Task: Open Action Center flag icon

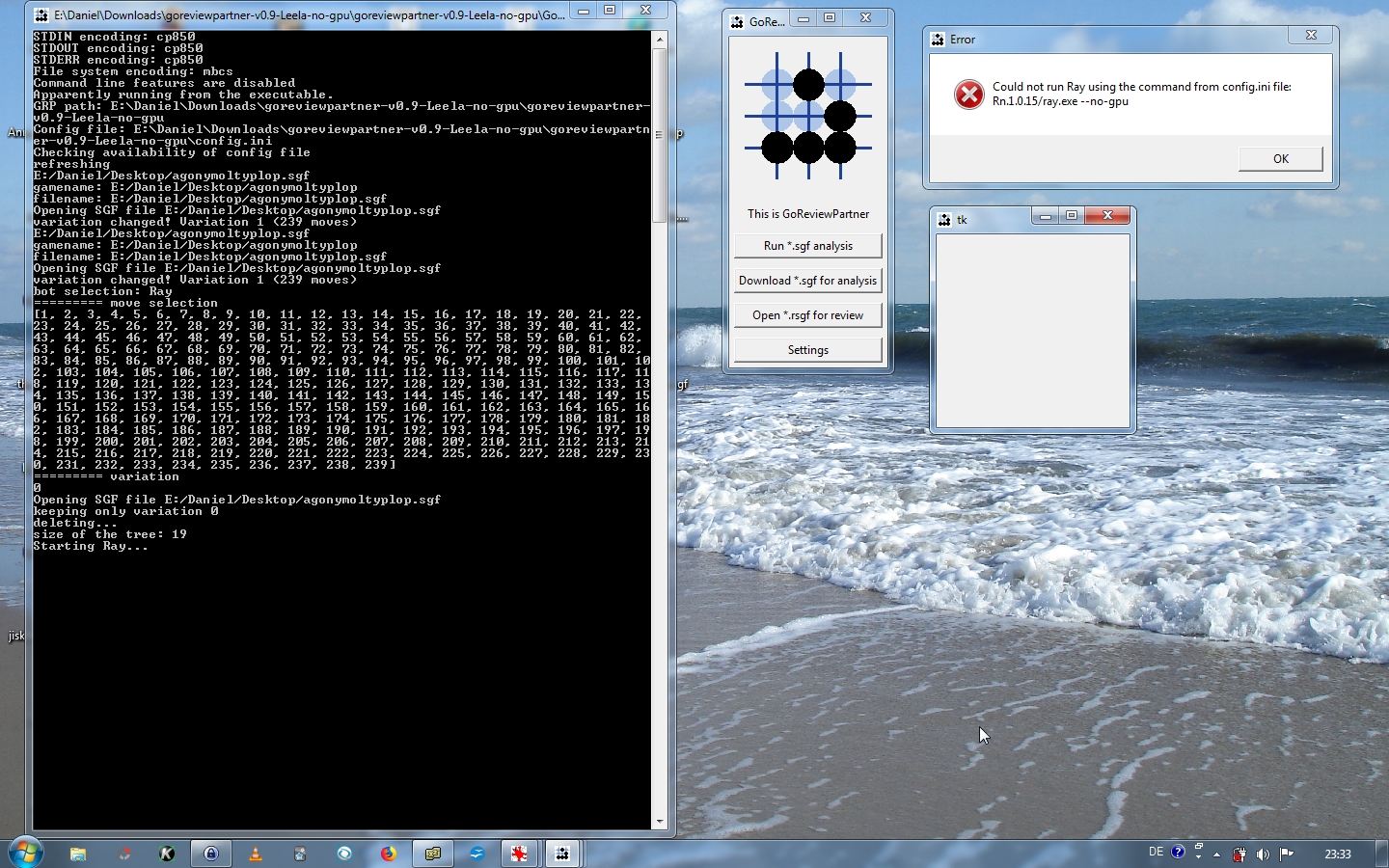Action: click(x=1286, y=854)
